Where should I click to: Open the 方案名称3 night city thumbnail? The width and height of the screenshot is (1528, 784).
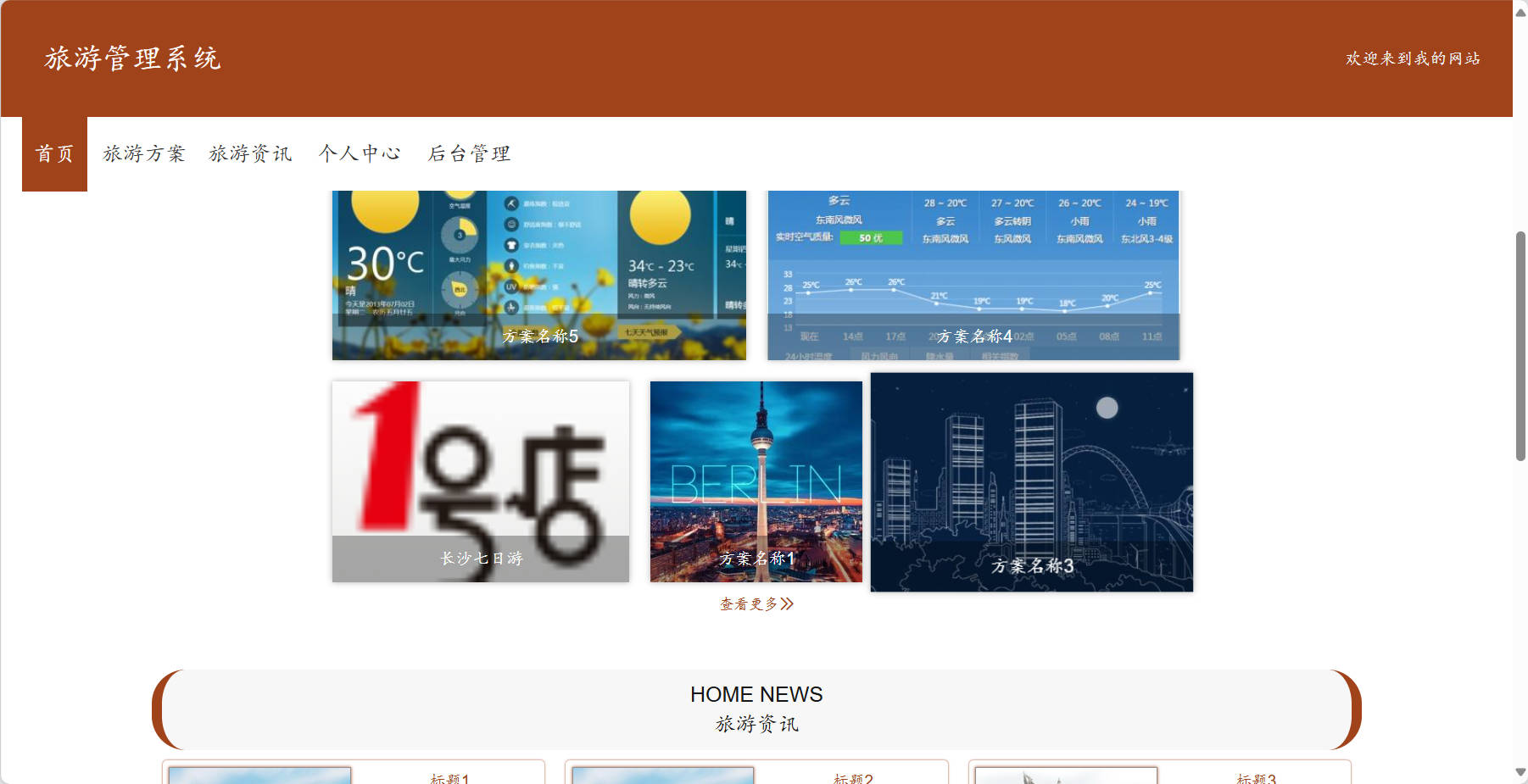tap(1032, 482)
